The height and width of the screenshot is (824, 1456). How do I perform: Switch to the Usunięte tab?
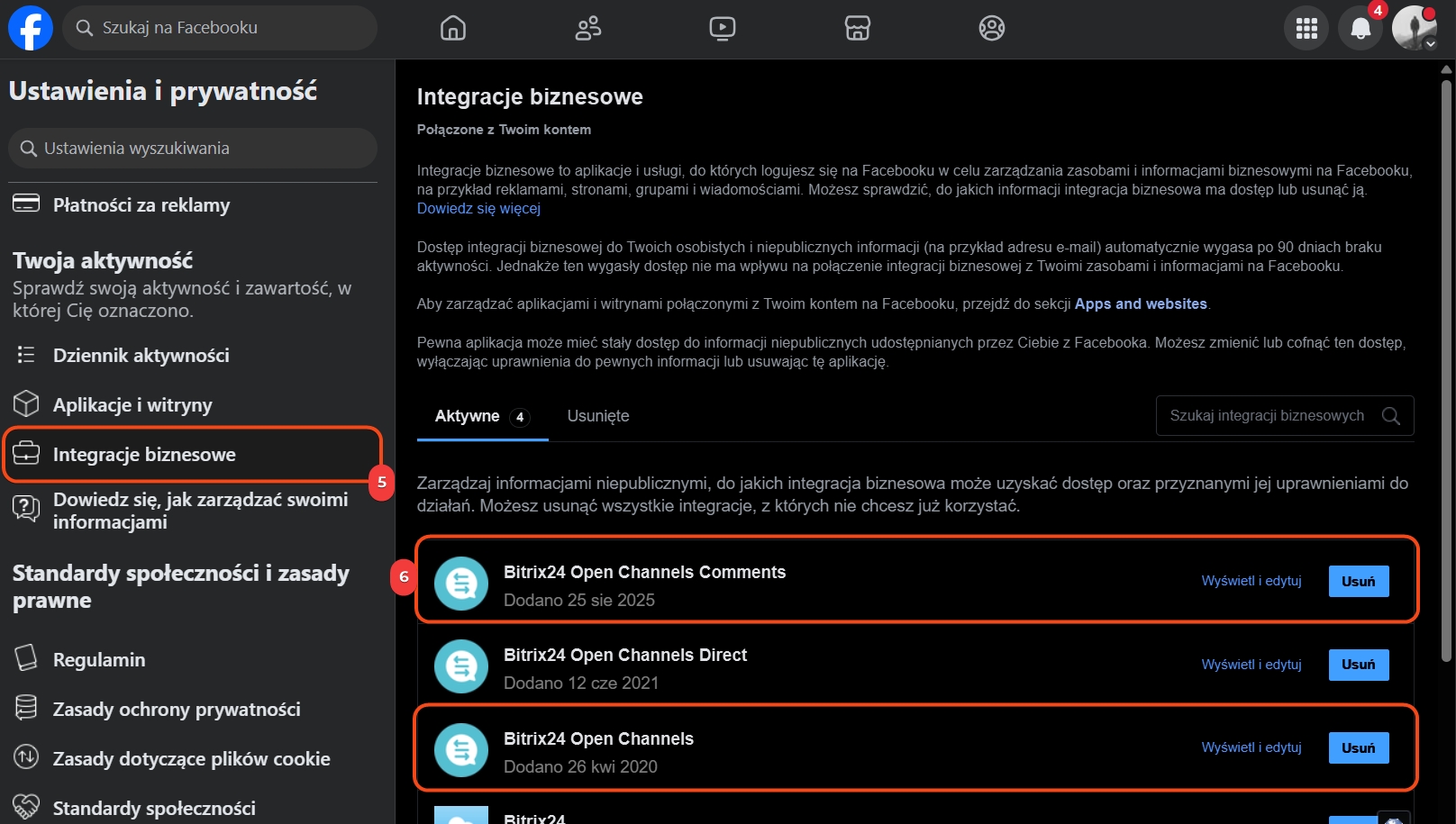pyautogui.click(x=598, y=416)
